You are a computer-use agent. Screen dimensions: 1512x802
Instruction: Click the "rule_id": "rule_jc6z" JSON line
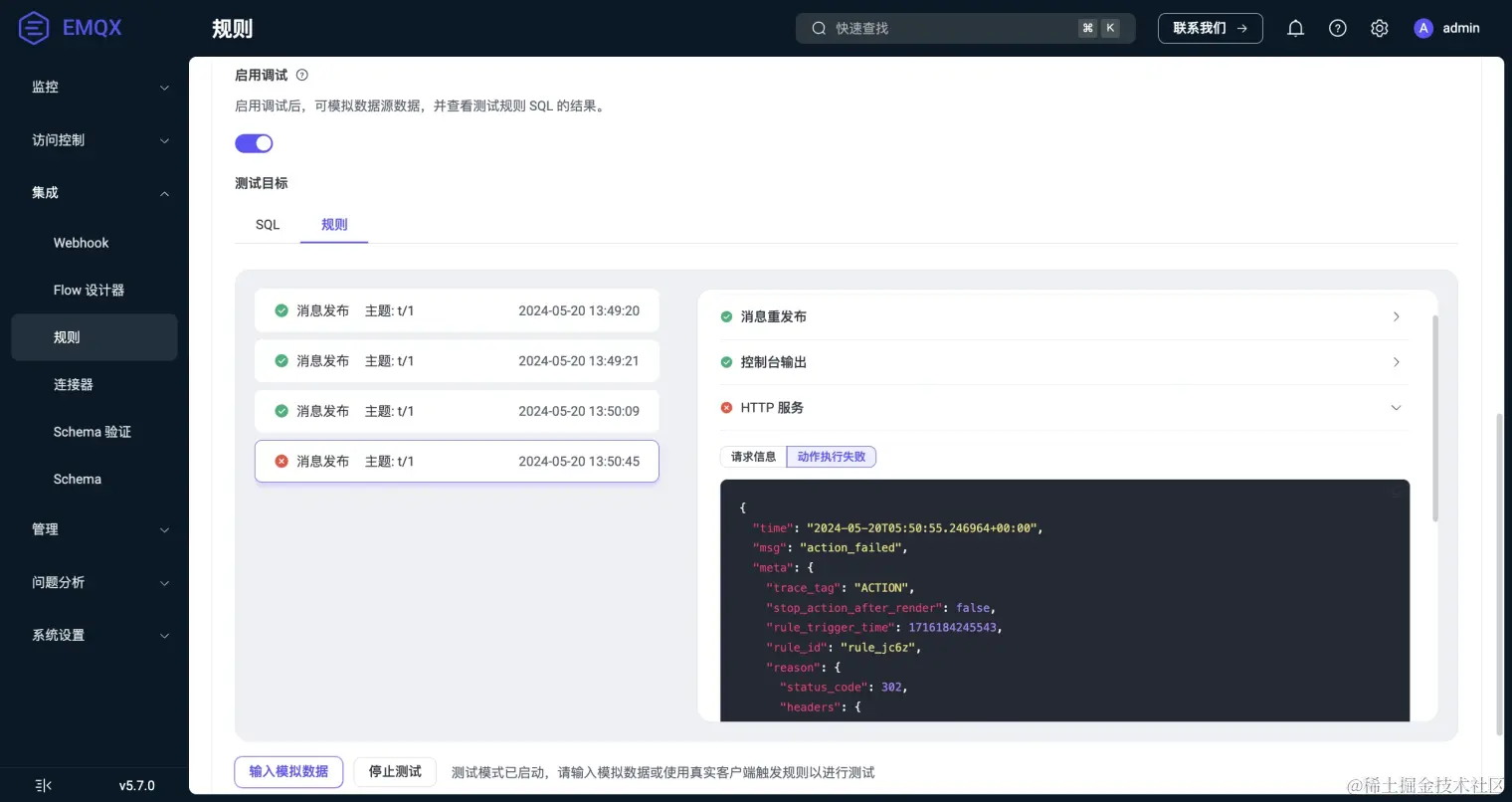[x=844, y=647]
